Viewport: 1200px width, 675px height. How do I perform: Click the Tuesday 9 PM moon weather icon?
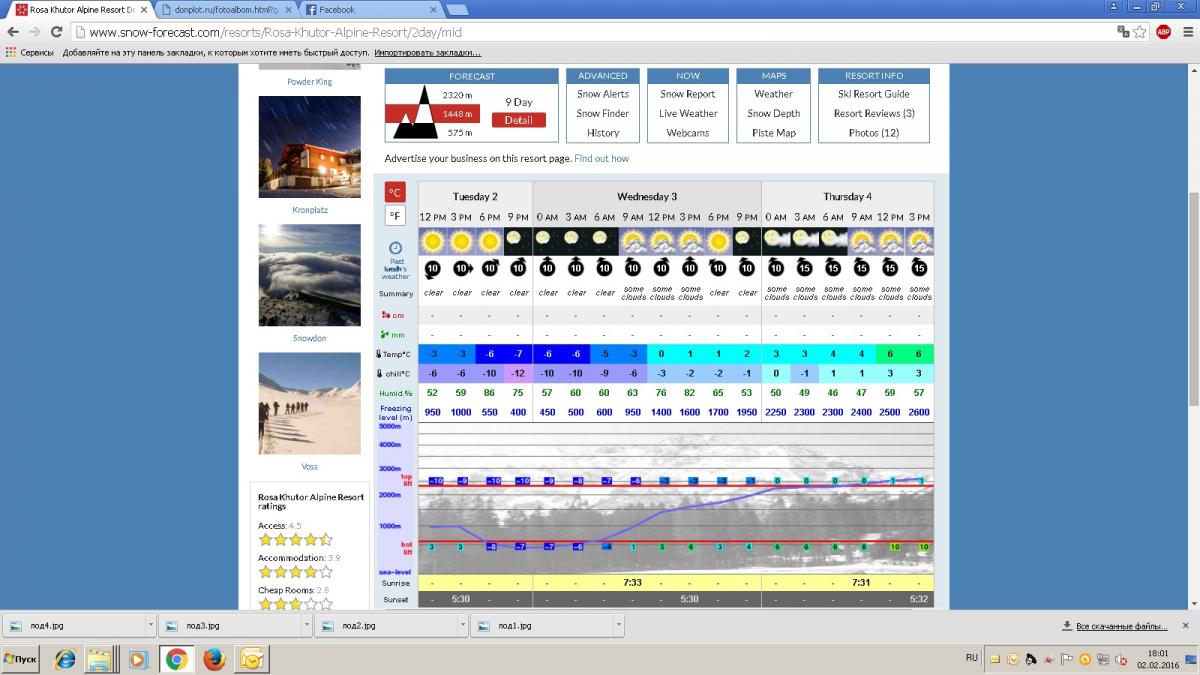click(518, 241)
